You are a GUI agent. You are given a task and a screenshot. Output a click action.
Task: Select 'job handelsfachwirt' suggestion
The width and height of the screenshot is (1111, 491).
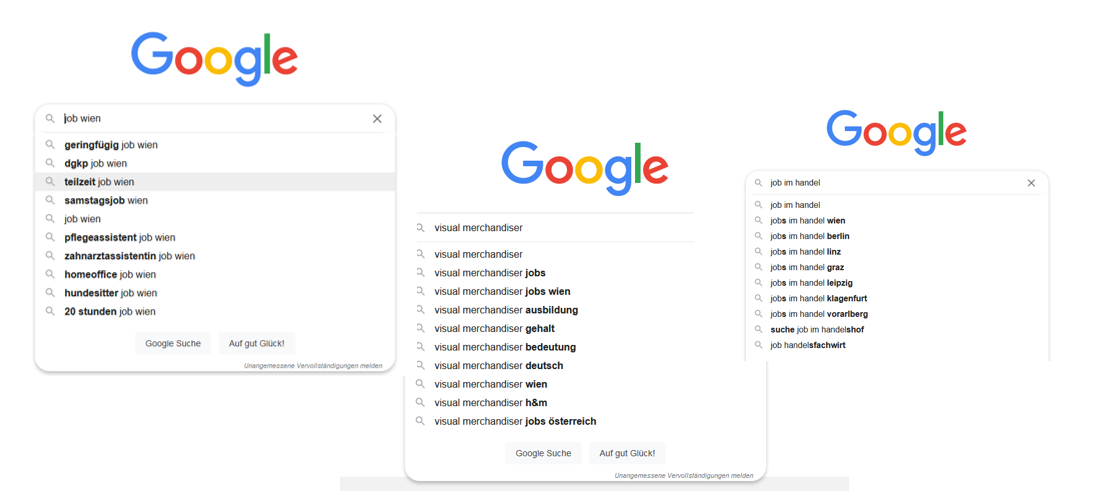point(807,345)
